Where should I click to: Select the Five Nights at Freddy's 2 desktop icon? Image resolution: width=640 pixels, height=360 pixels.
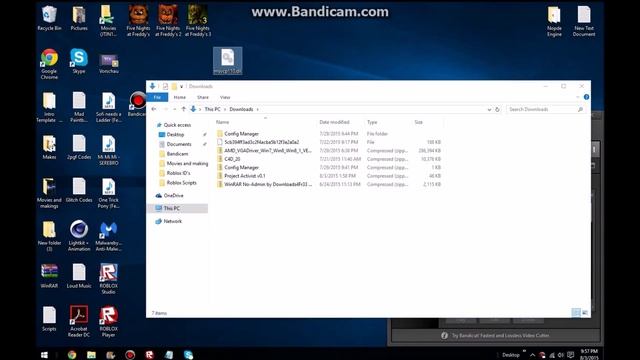pos(168,21)
